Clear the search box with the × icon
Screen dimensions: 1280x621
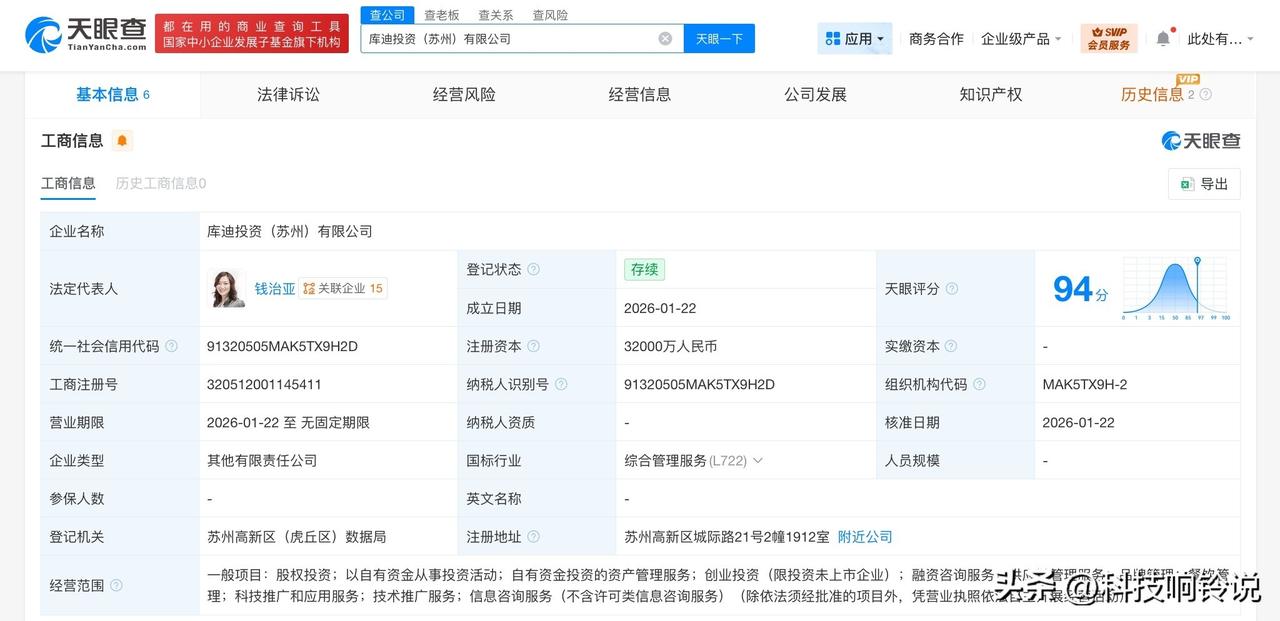tap(664, 37)
